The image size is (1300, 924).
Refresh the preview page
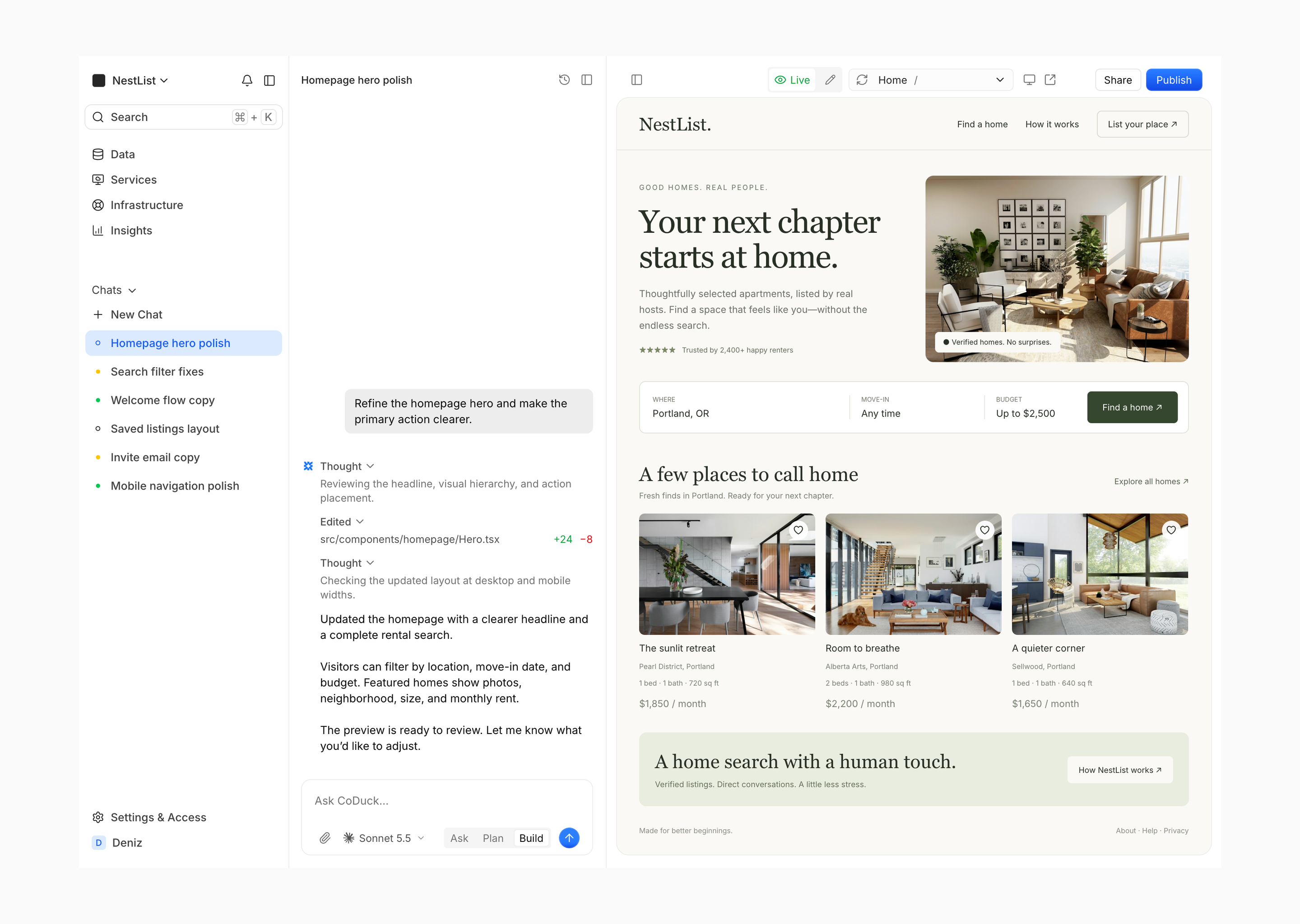[x=862, y=80]
